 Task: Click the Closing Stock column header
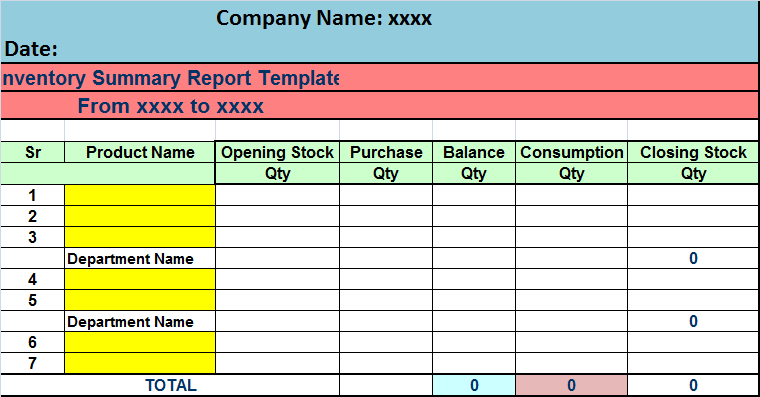[x=693, y=152]
